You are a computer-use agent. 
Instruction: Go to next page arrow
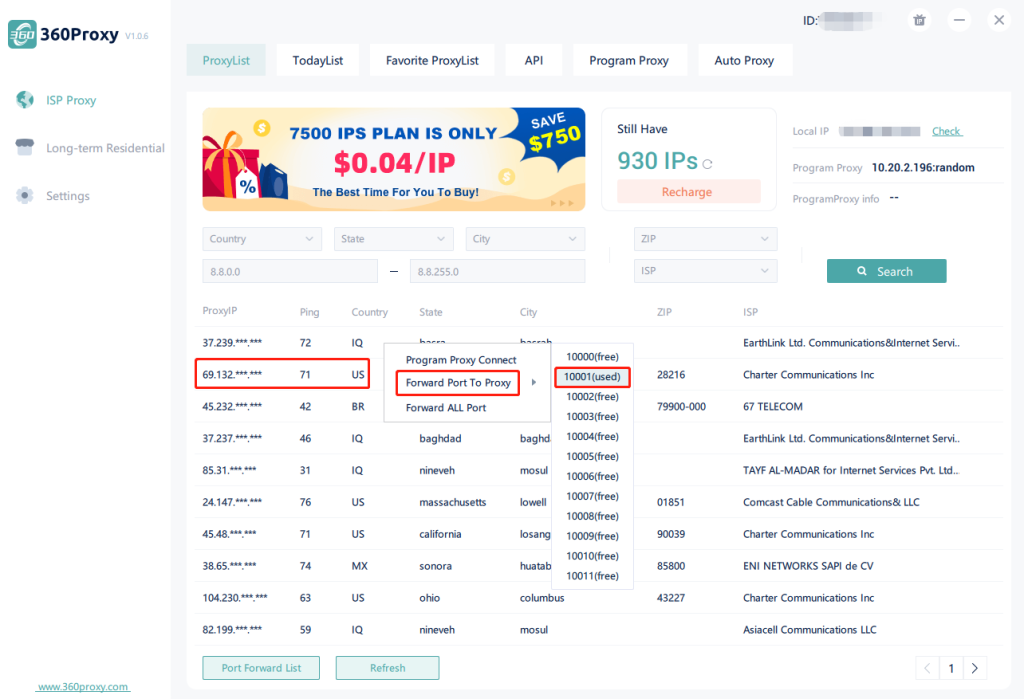(974, 668)
